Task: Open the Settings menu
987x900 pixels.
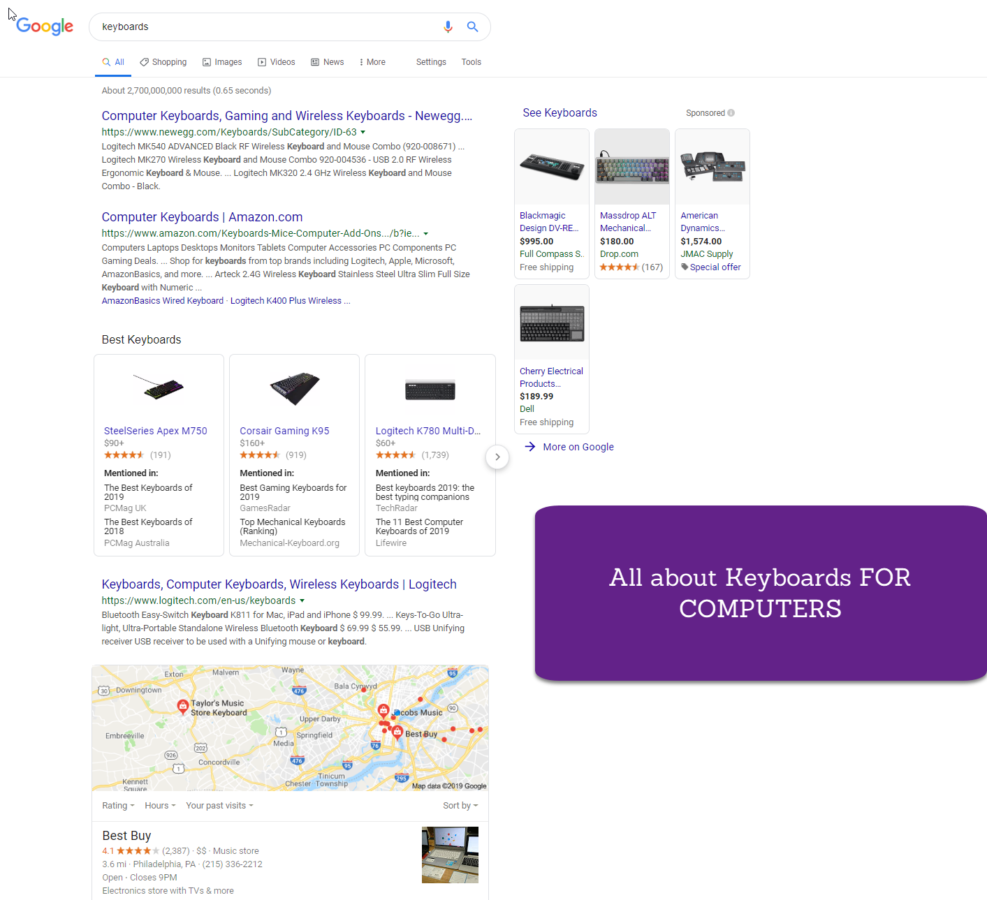Action: point(431,62)
